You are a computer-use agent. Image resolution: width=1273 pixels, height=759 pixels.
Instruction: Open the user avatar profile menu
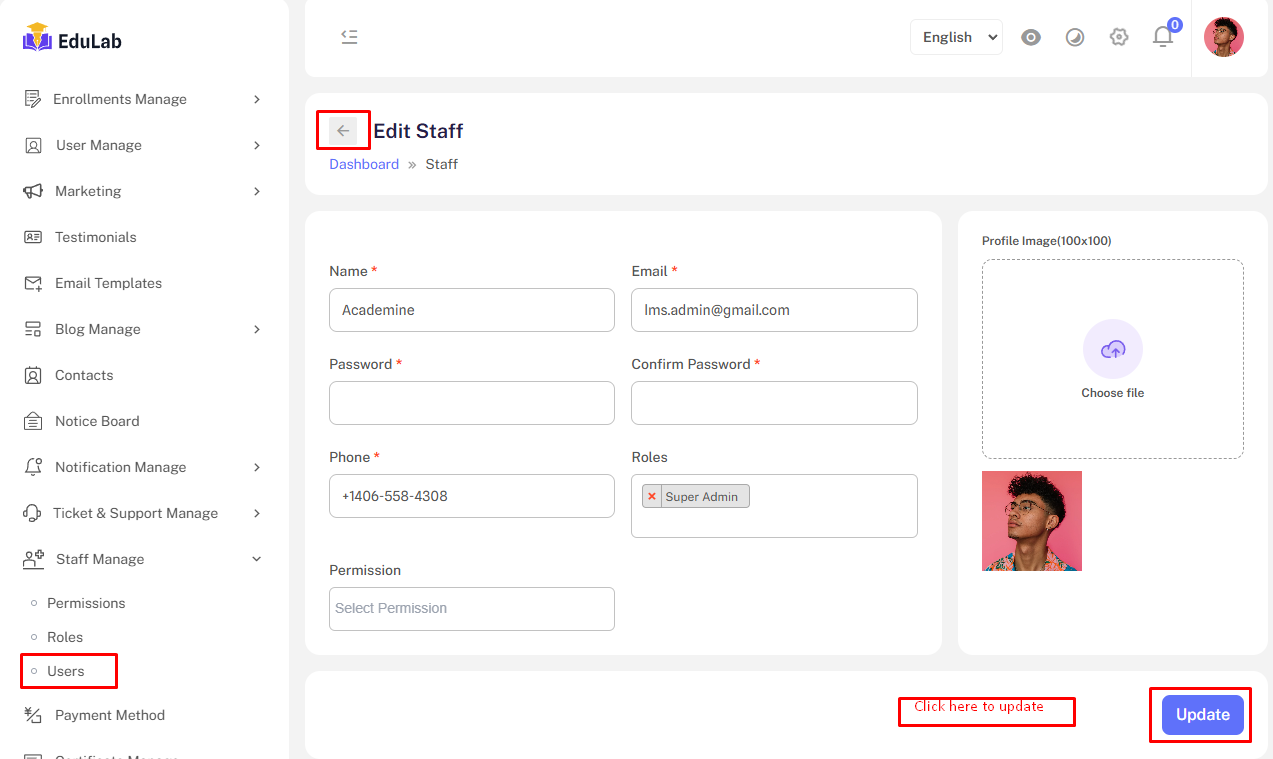coord(1223,37)
